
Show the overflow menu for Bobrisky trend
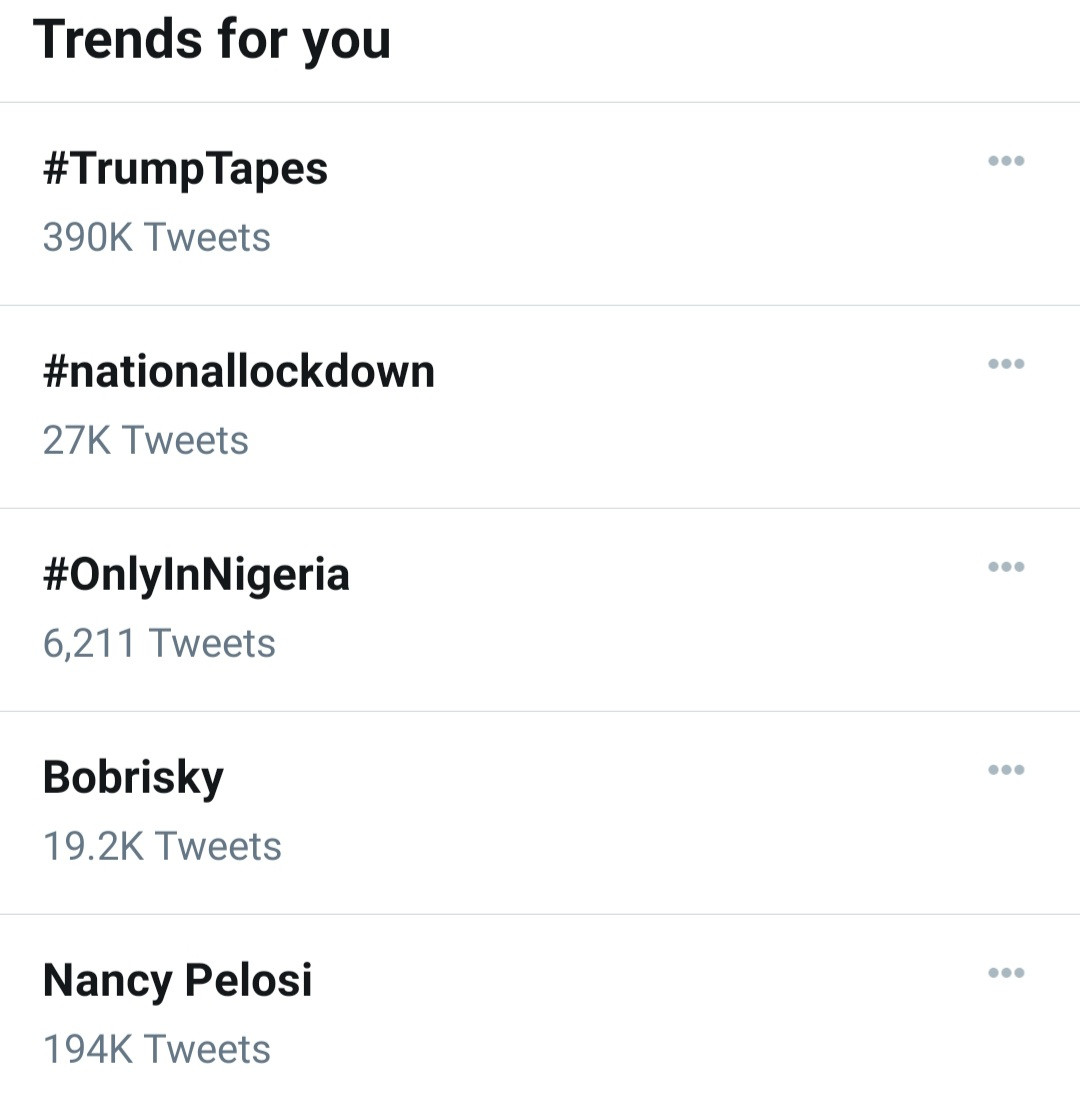click(1005, 770)
